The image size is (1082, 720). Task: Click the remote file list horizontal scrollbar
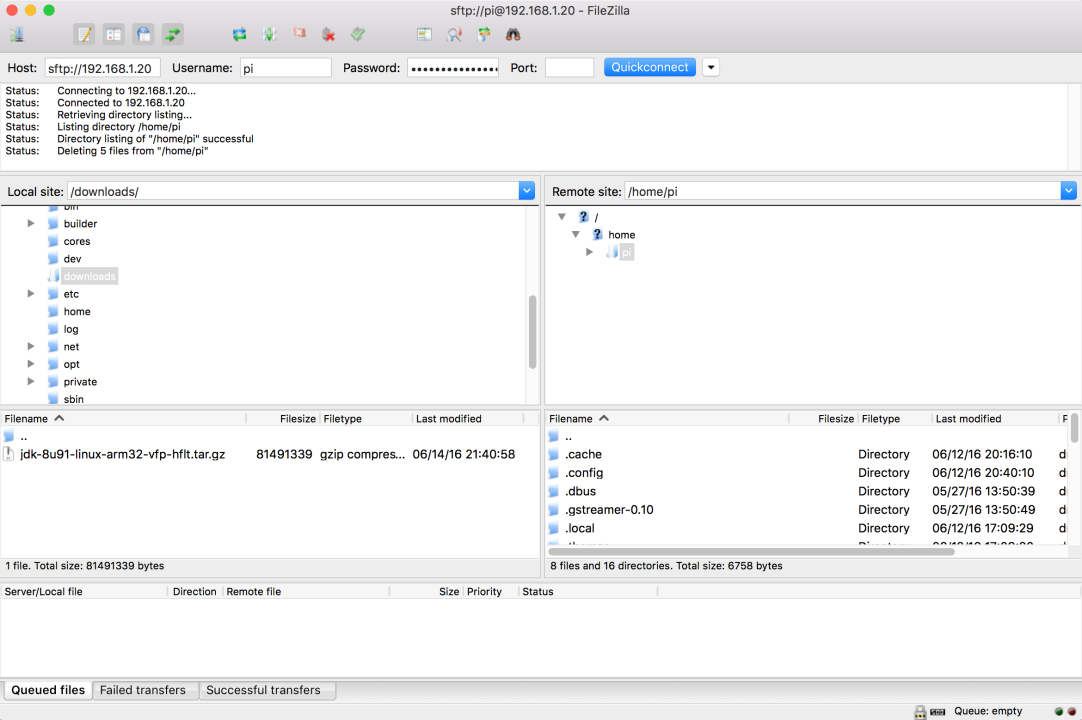coord(751,552)
